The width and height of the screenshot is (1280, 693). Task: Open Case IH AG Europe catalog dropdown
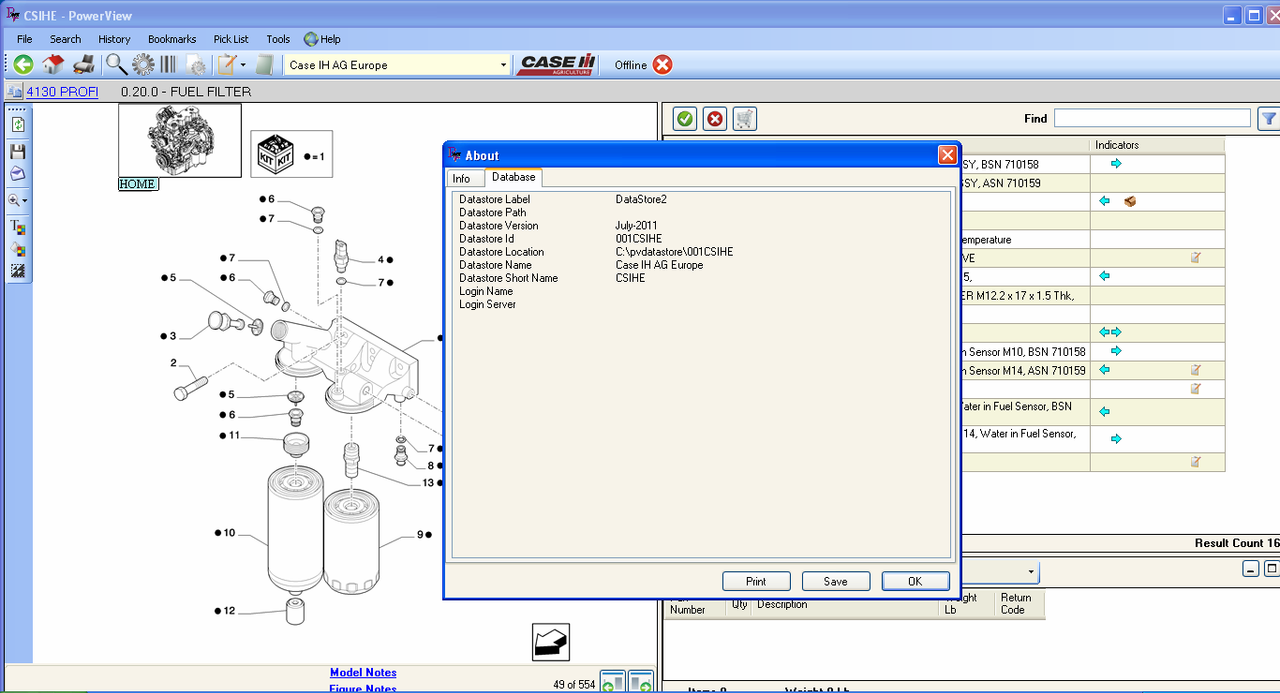[x=503, y=65]
